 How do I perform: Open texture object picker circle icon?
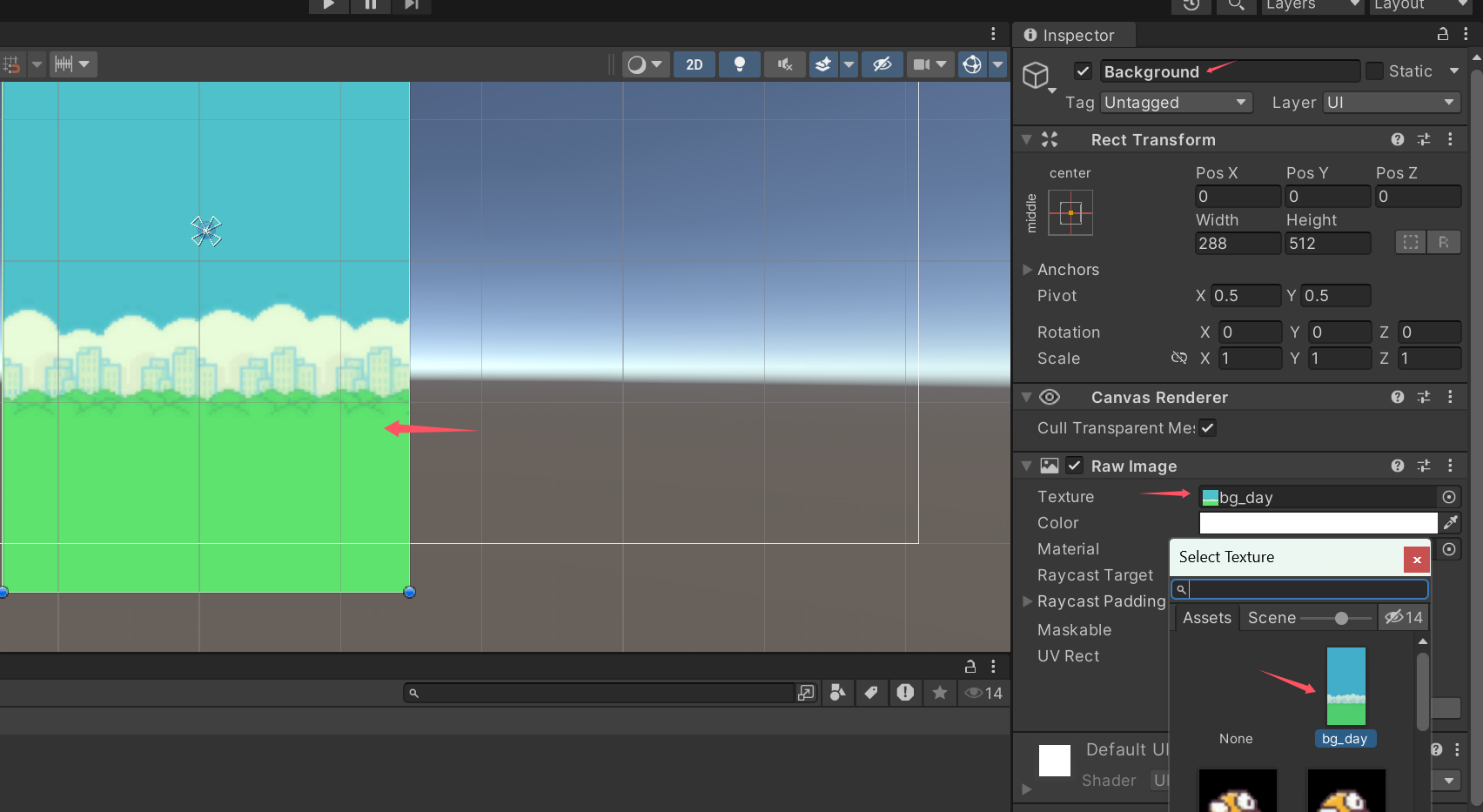pyautogui.click(x=1449, y=497)
